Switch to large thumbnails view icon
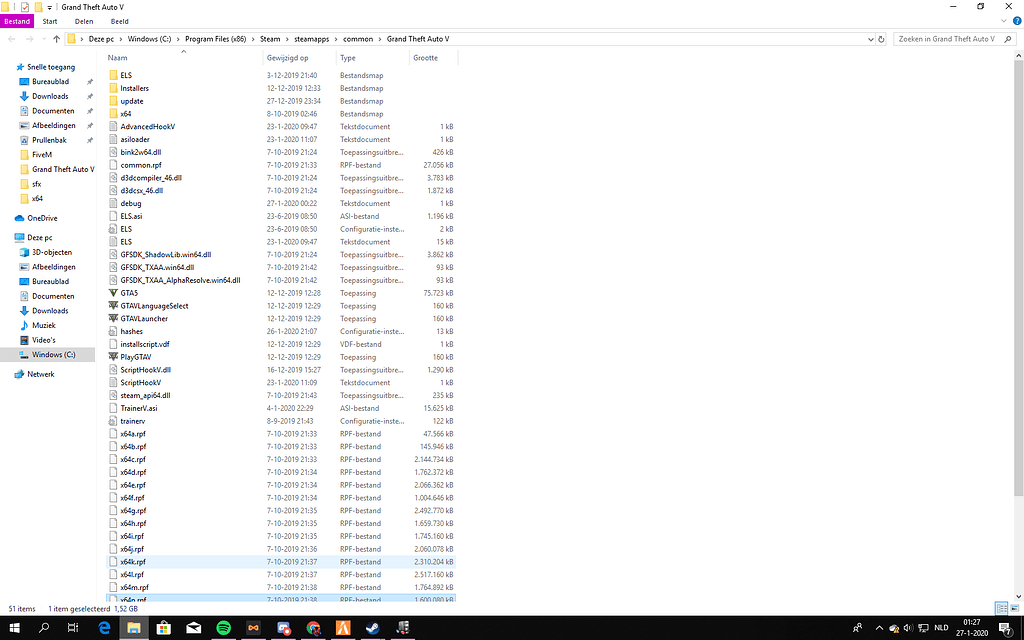The image size is (1024, 640). pos(1015,608)
